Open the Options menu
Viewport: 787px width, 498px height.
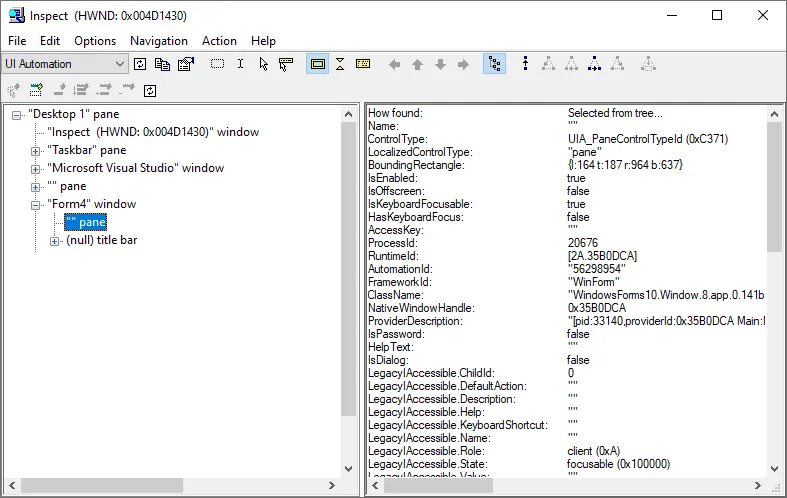point(95,41)
